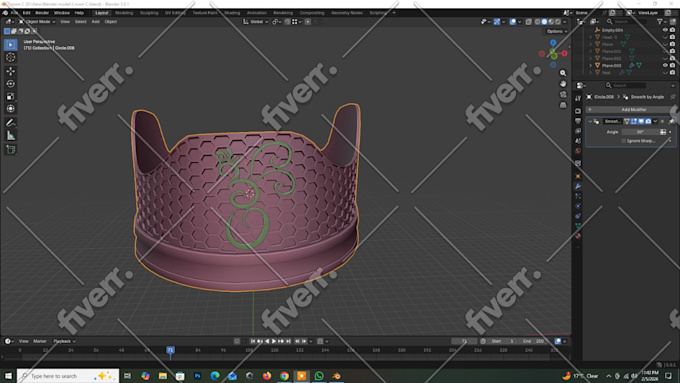Switch to the Modeling workspace tab

point(124,13)
